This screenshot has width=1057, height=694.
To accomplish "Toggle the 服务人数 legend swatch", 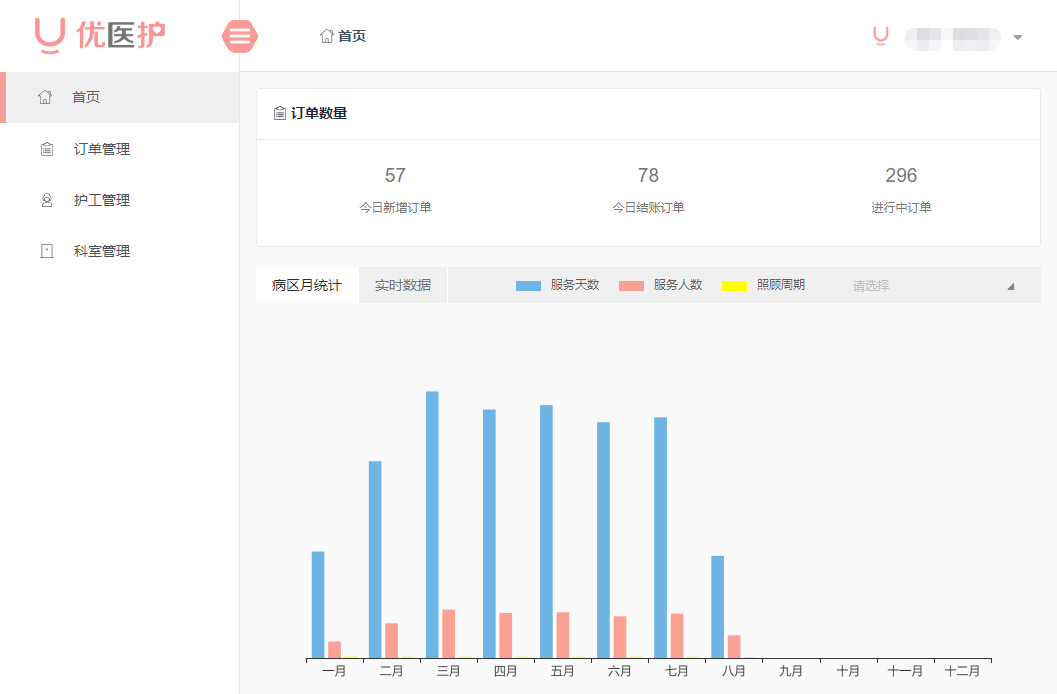I will [632, 286].
